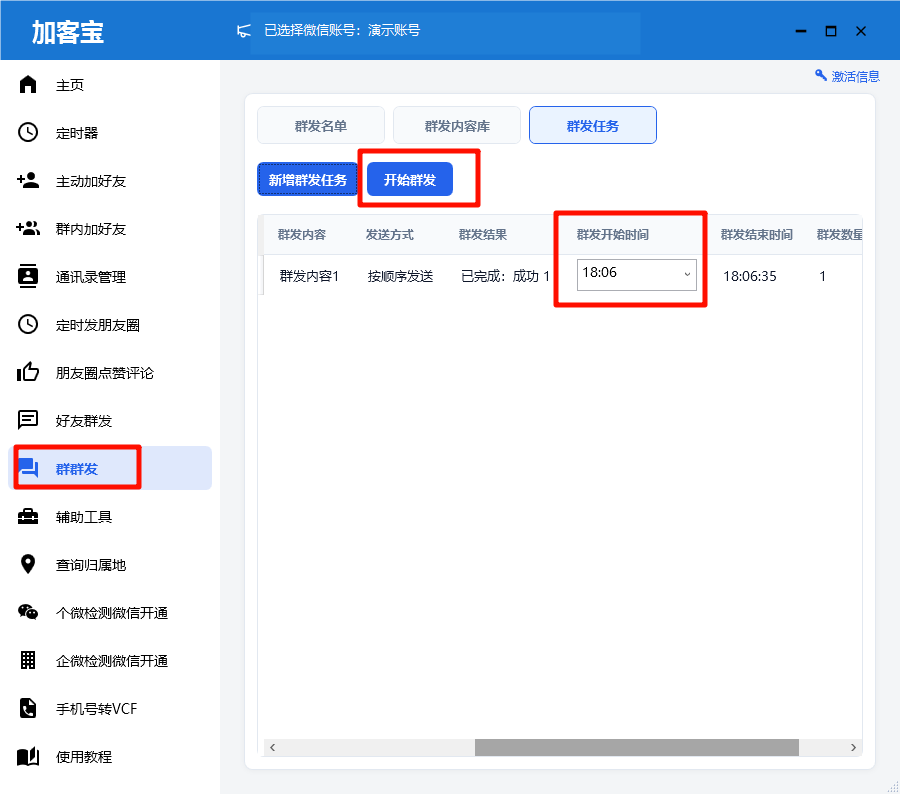Select the 已完成：成功 1 cell
Image resolution: width=900 pixels, height=794 pixels.
(505, 276)
